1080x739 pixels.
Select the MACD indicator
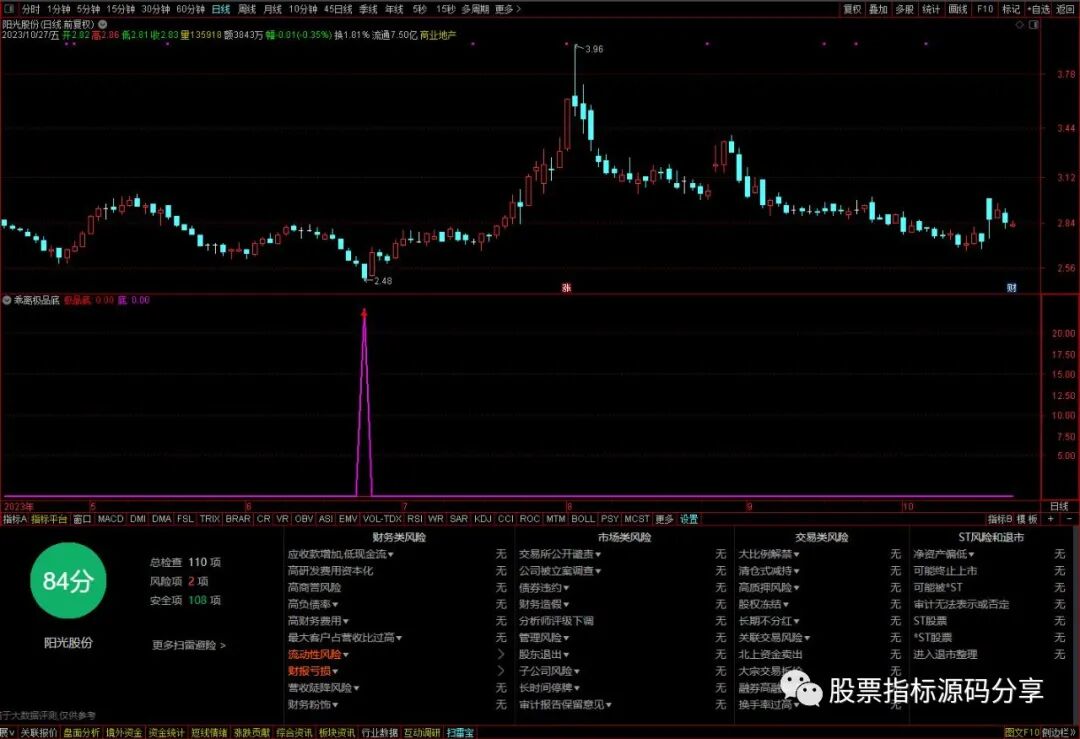110,519
